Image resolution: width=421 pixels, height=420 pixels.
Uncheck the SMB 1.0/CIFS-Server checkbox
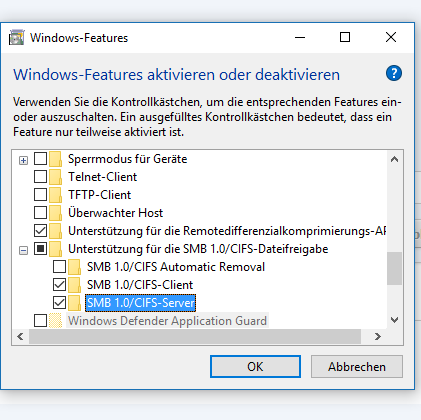click(59, 303)
